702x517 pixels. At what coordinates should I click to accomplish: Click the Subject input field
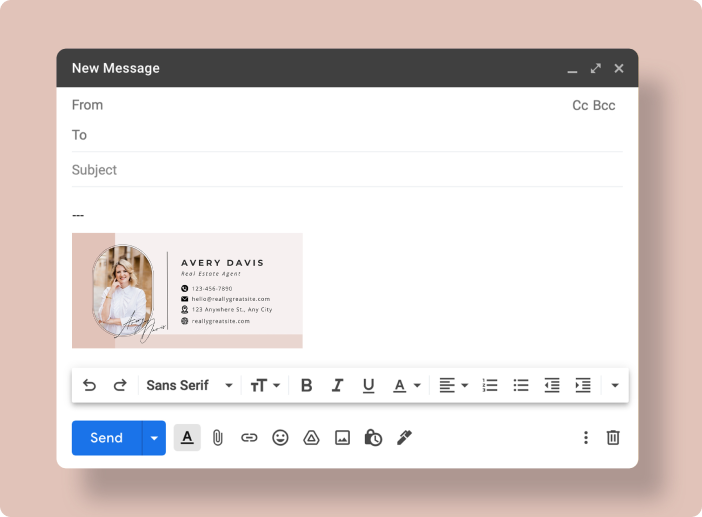click(x=340, y=170)
